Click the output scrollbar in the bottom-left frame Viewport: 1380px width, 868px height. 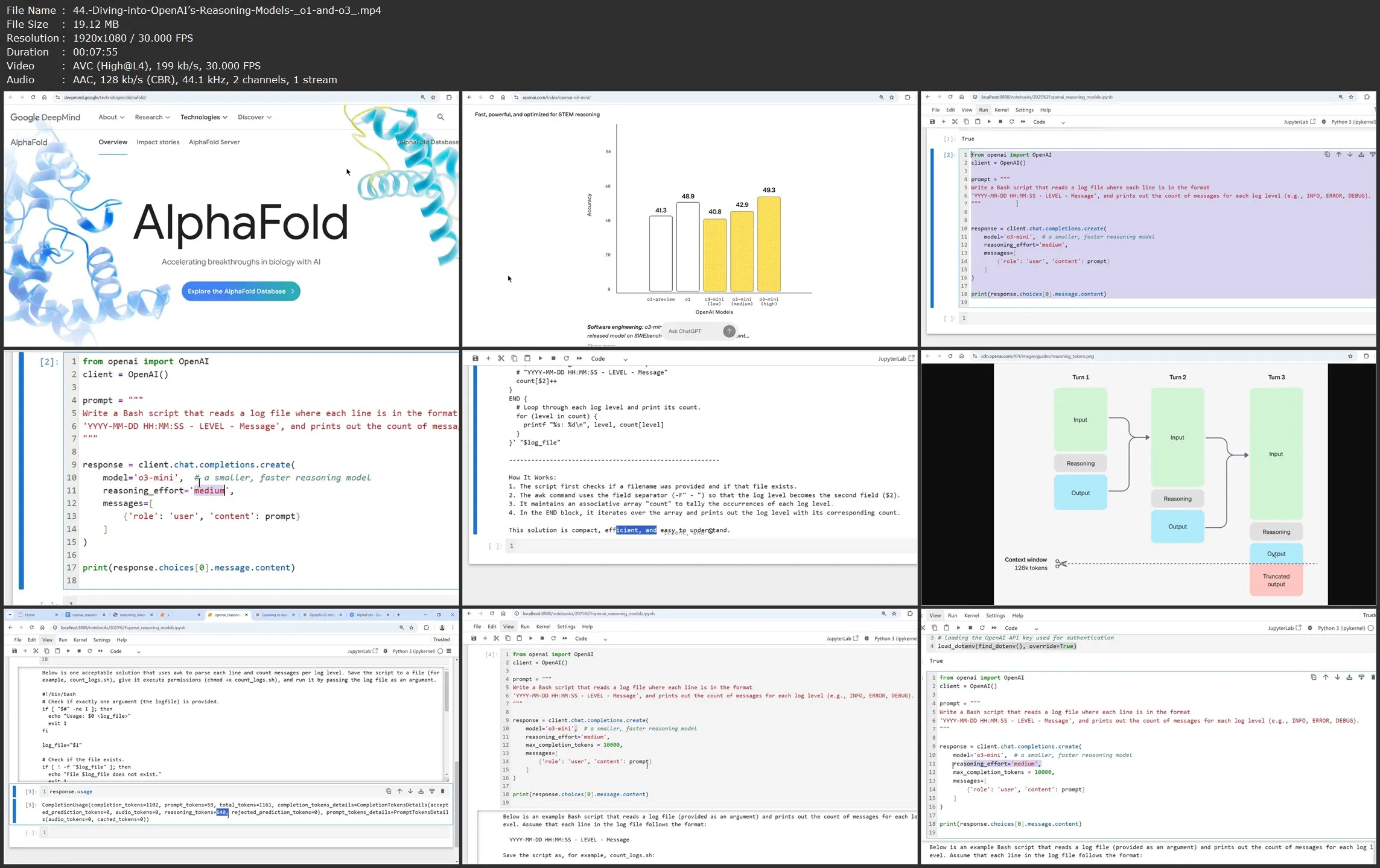coord(447,691)
